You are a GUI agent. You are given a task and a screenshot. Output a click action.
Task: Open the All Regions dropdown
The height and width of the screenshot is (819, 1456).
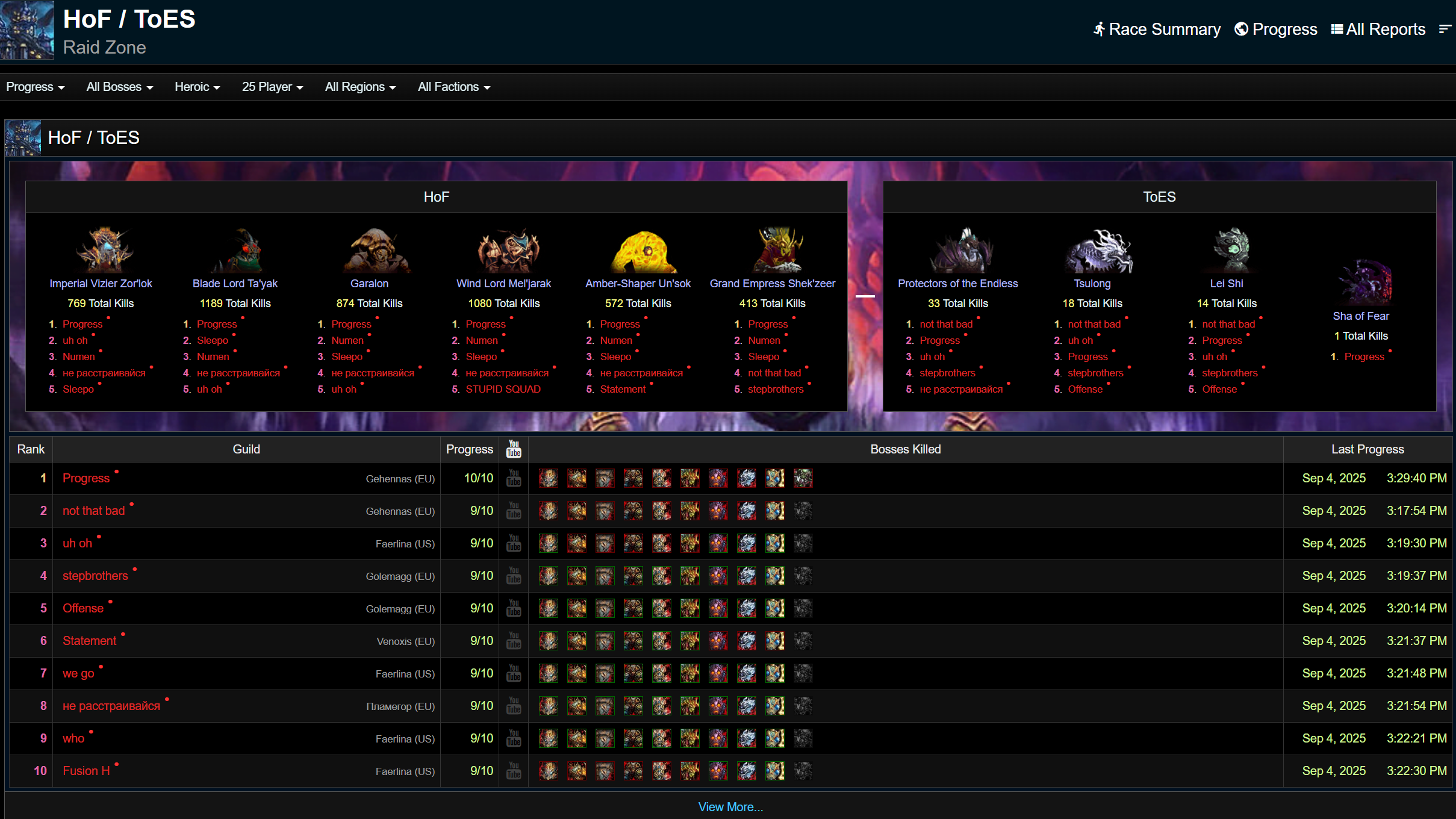coord(359,87)
